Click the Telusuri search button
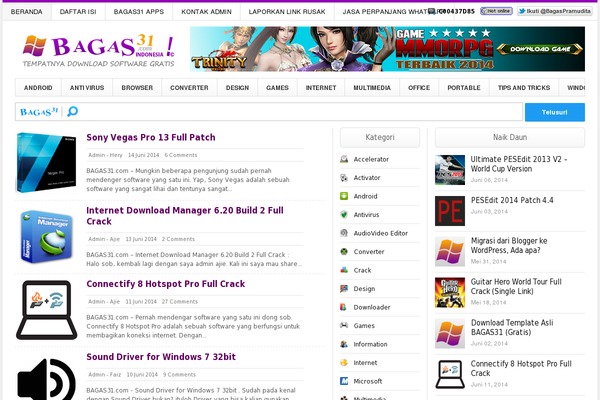This screenshot has height=400, width=600. 554,112
